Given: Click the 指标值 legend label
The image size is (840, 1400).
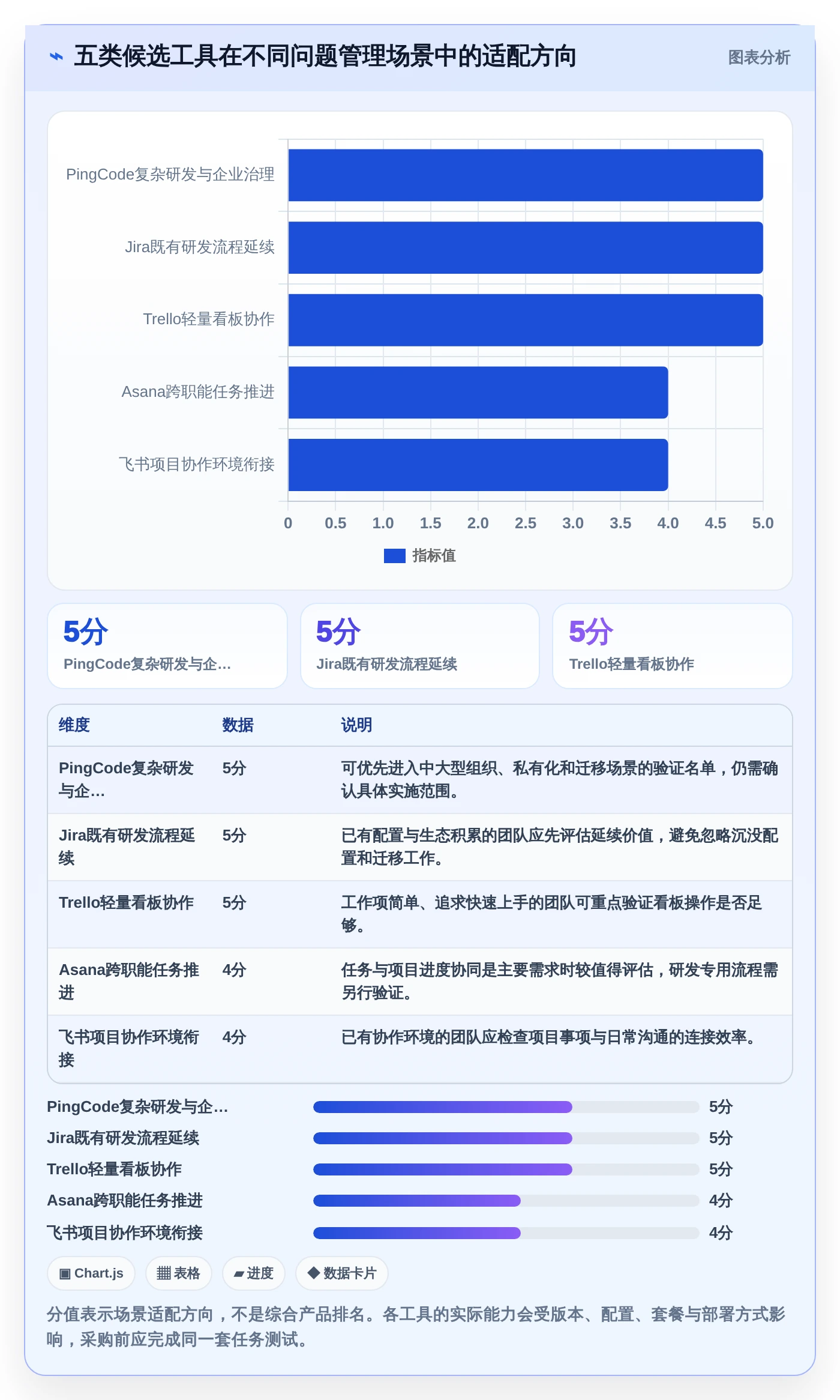Looking at the screenshot, I should point(434,556).
